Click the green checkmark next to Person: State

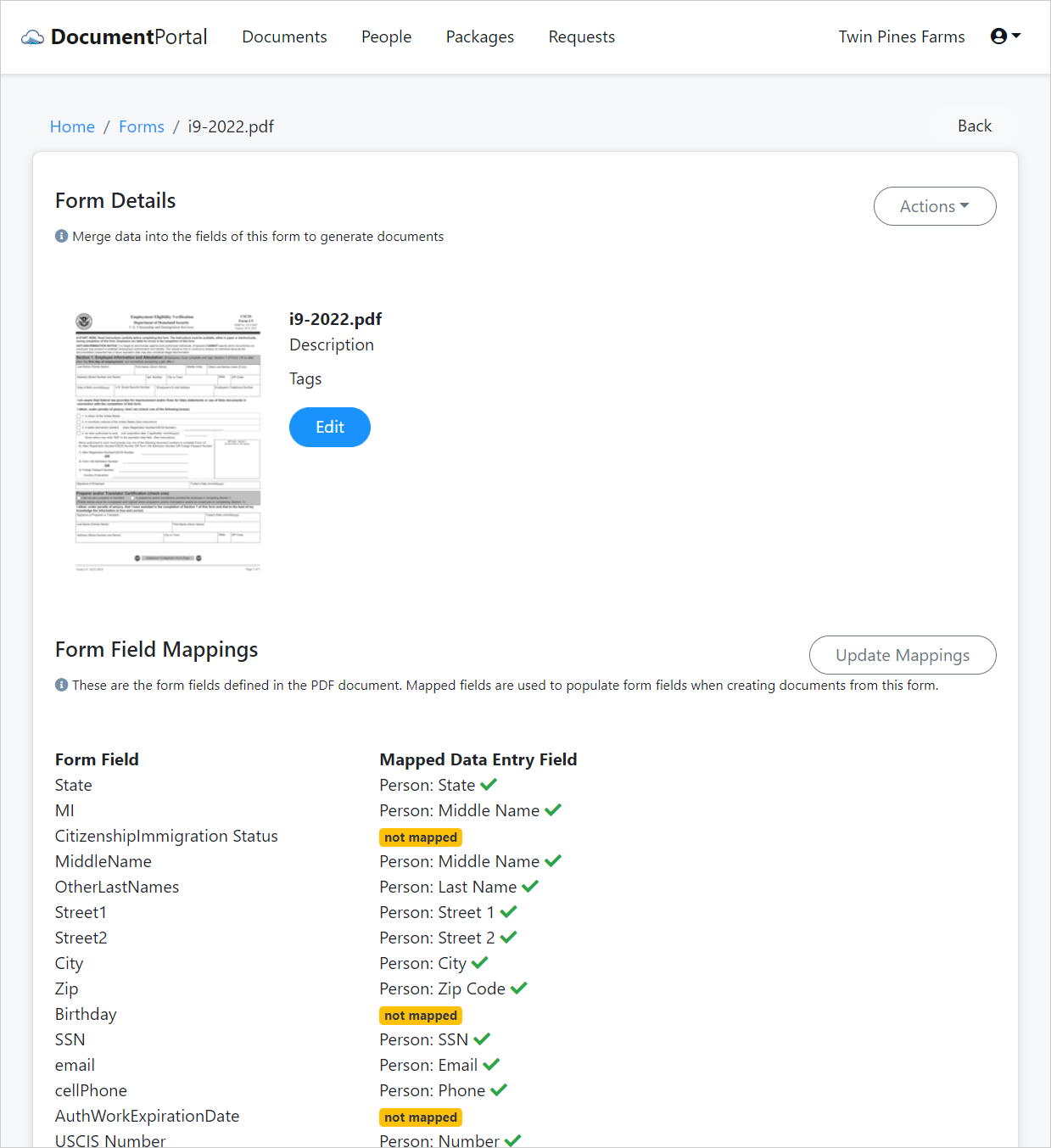[489, 784]
